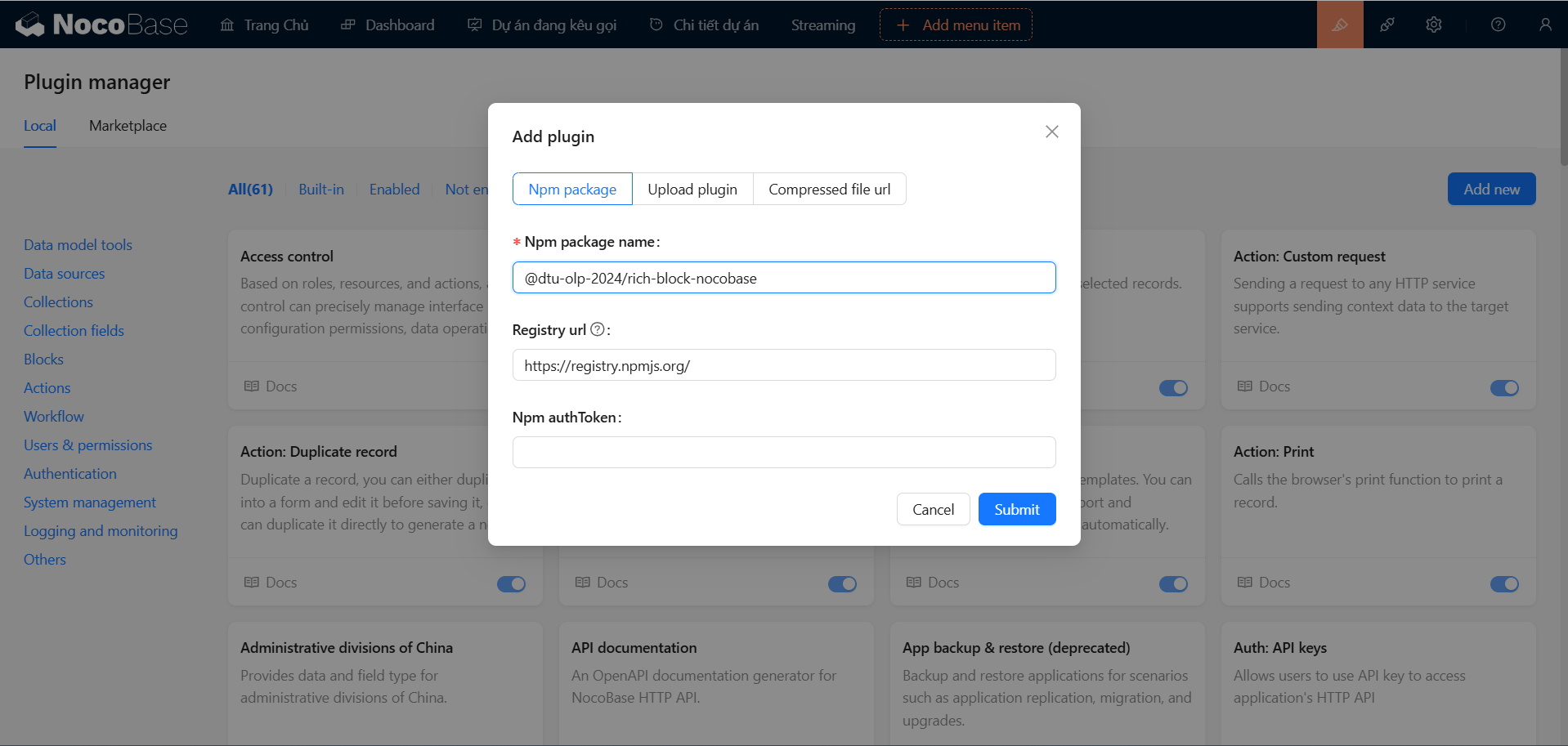Switch to the Local tab
Image resolution: width=1568 pixels, height=746 pixels.
tap(40, 126)
